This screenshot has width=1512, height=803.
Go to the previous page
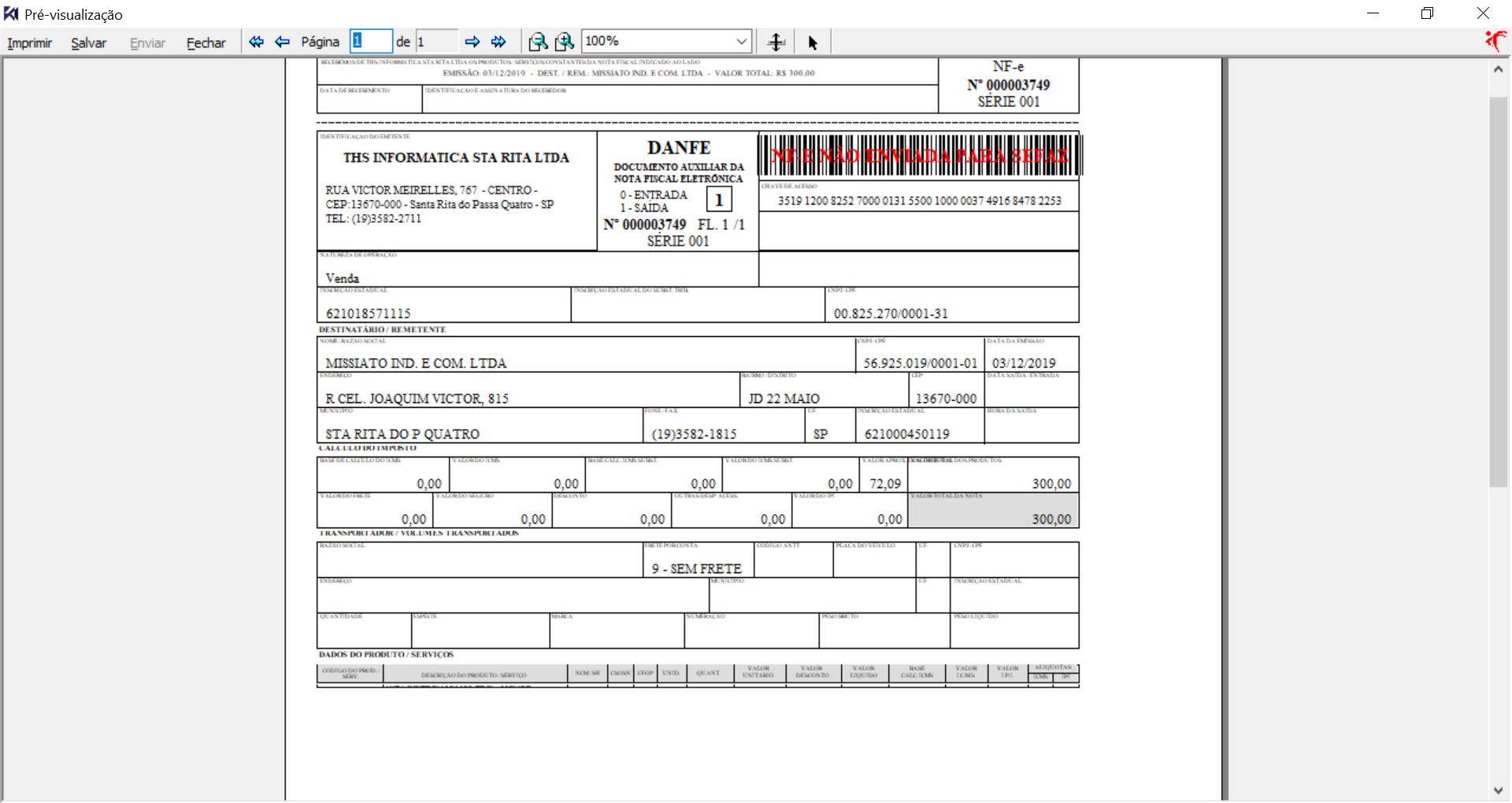282,42
